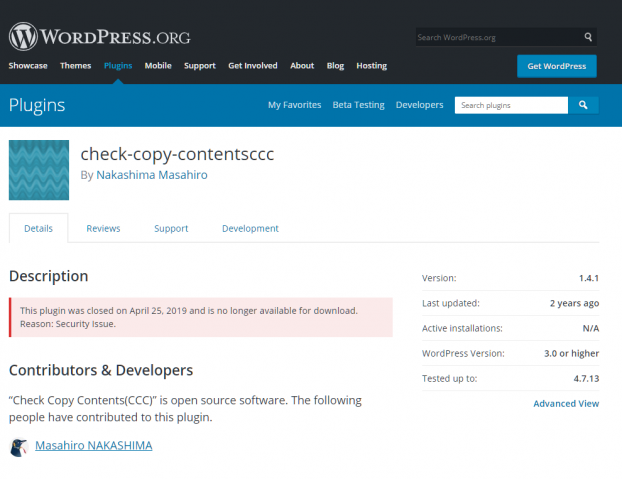622x479 pixels.
Task: Open the Developers link
Action: pyautogui.click(x=419, y=105)
